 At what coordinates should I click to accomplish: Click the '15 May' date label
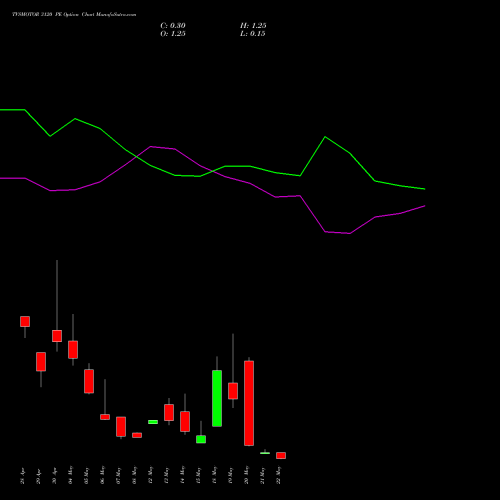click(x=198, y=475)
